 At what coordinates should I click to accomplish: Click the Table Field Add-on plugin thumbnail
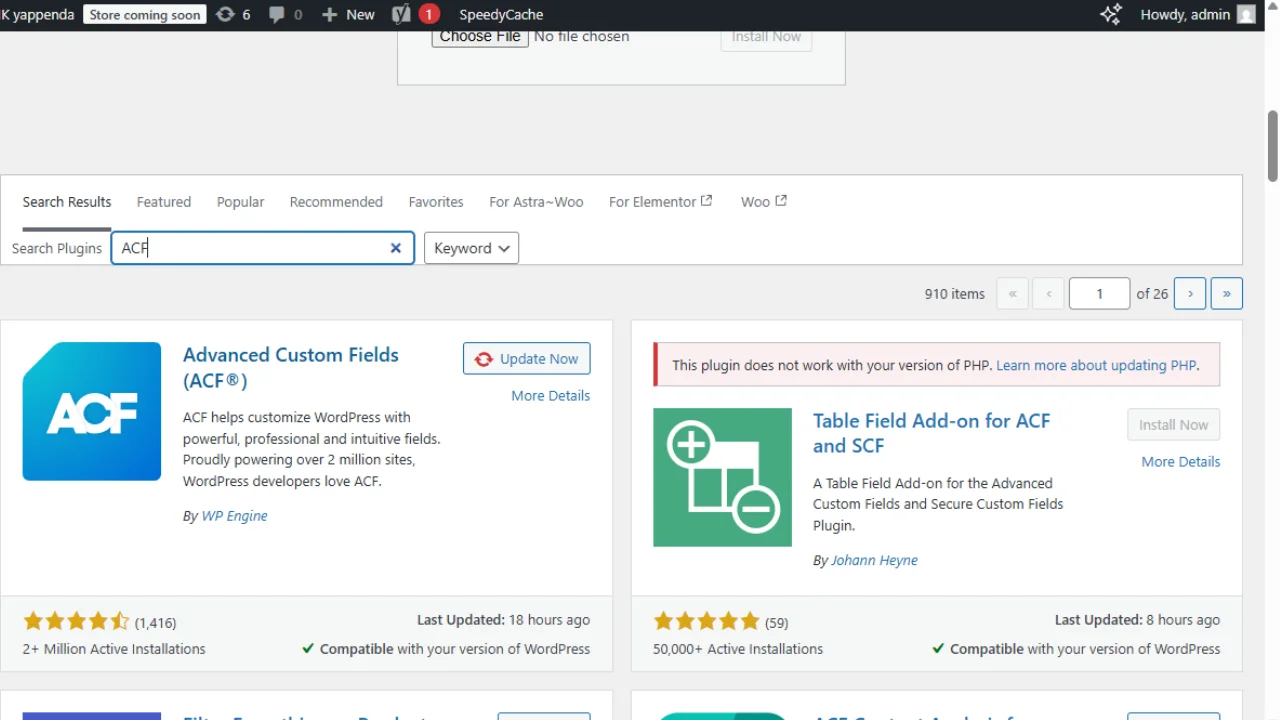(x=722, y=477)
